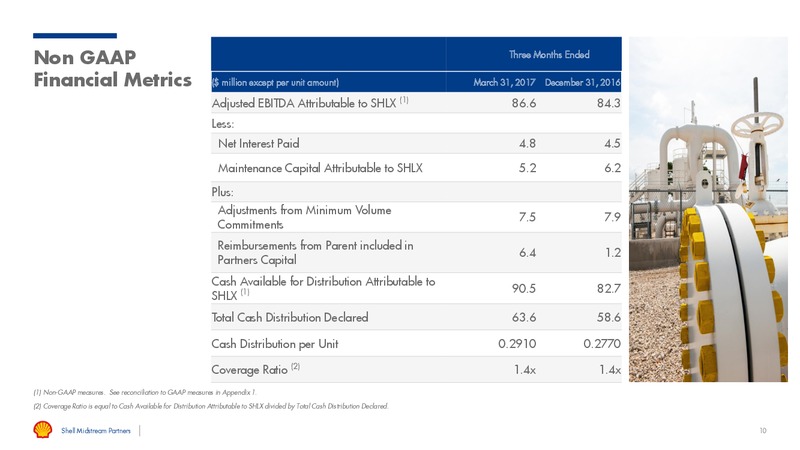The image size is (800, 450).
Task: Click the 'March 31, 2017' column header
Action: click(504, 82)
